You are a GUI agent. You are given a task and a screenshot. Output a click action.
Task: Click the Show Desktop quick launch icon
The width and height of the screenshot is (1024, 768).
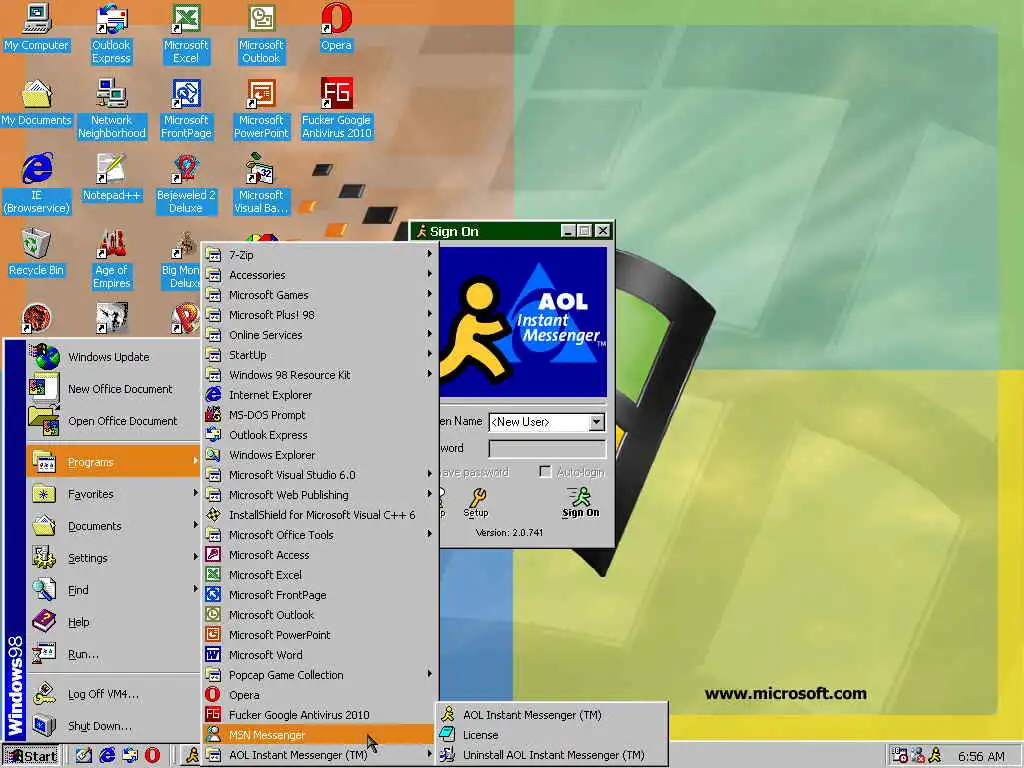point(84,756)
